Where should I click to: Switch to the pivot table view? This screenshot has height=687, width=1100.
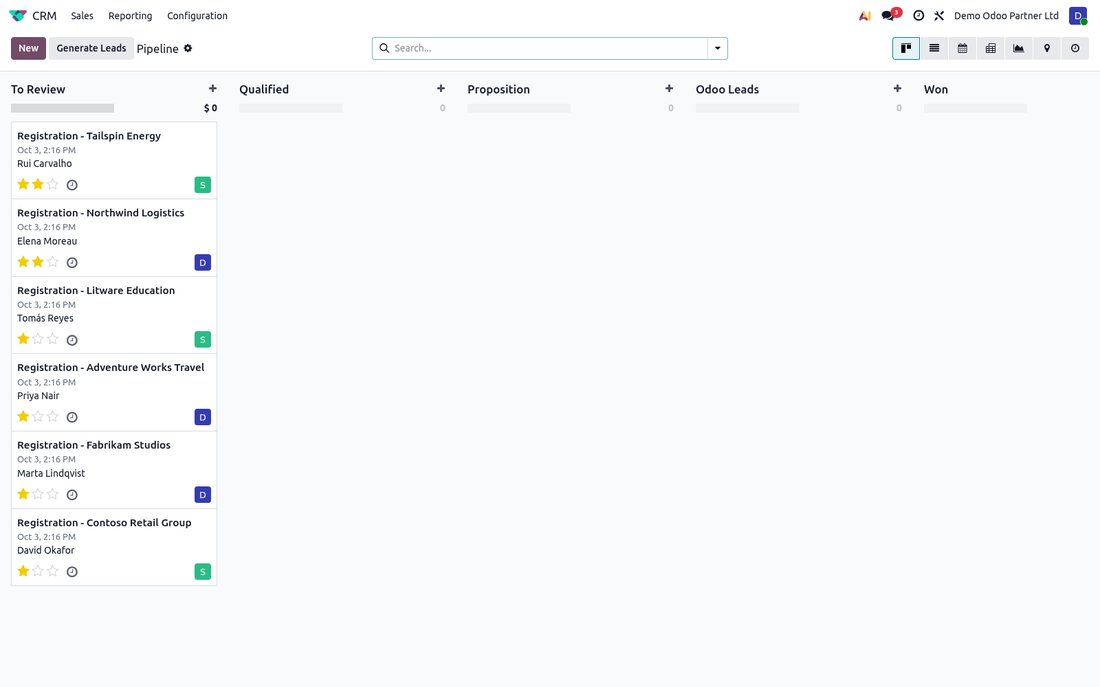pyautogui.click(x=991, y=48)
